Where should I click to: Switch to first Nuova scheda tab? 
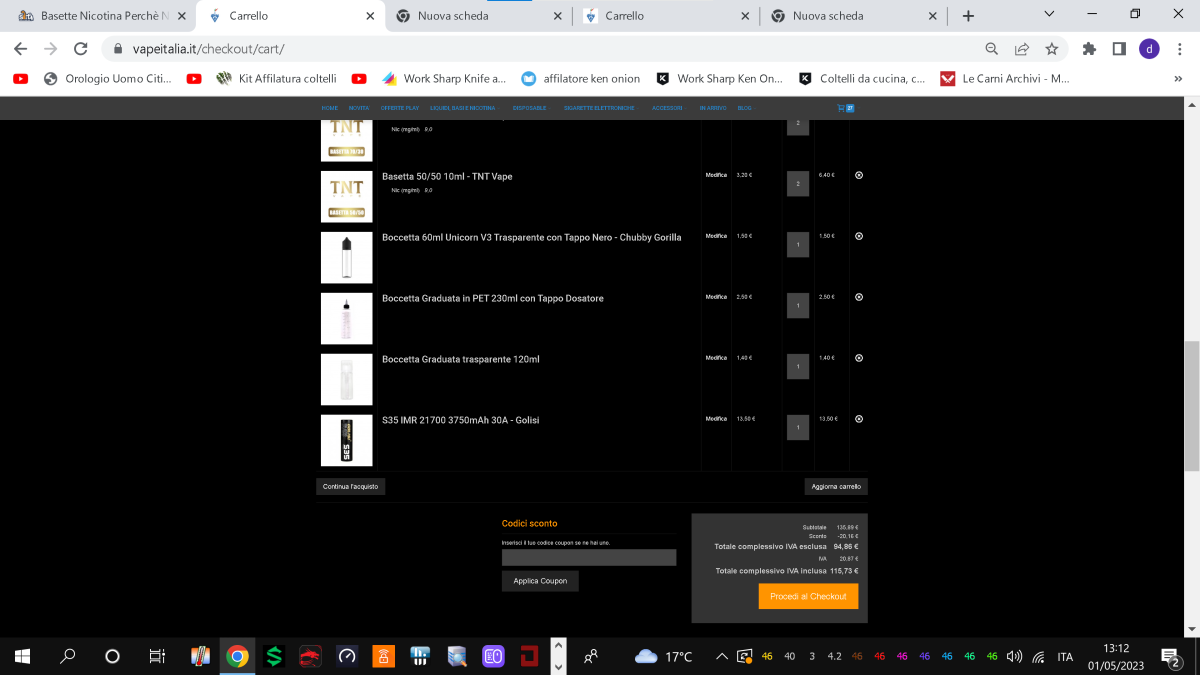[x=478, y=16]
